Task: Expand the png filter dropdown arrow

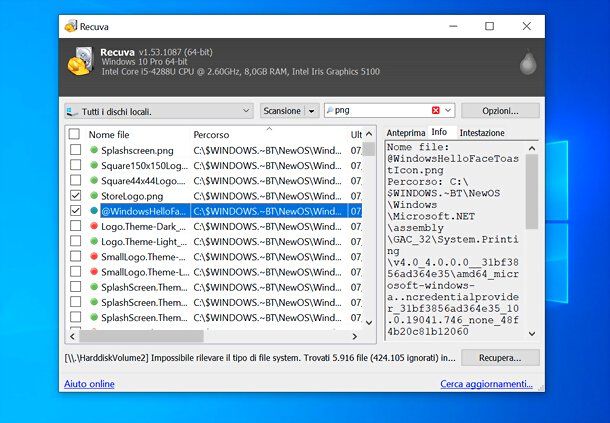Action: 448,111
